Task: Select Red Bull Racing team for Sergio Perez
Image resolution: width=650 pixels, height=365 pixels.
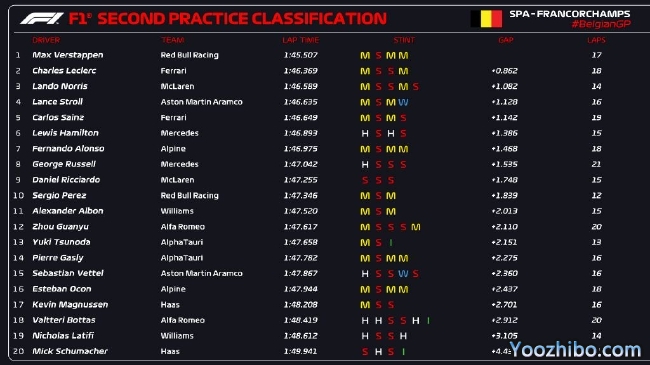Action: point(189,195)
